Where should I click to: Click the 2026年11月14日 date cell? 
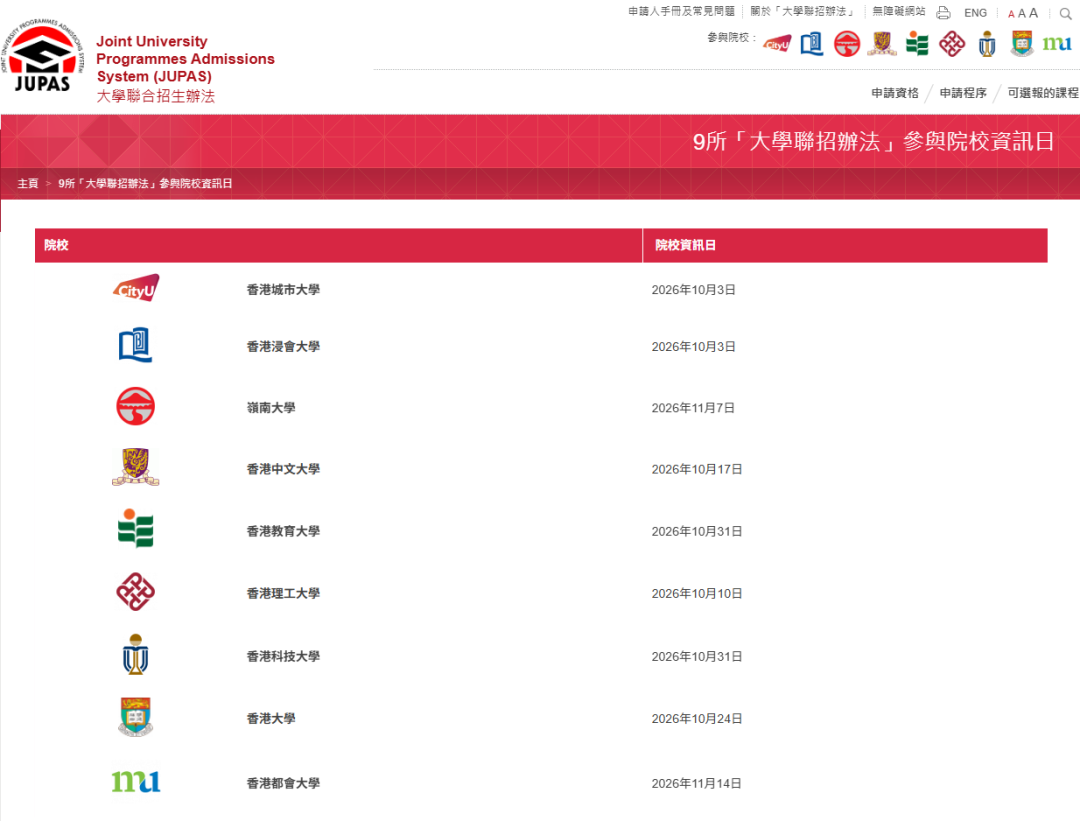(x=696, y=783)
